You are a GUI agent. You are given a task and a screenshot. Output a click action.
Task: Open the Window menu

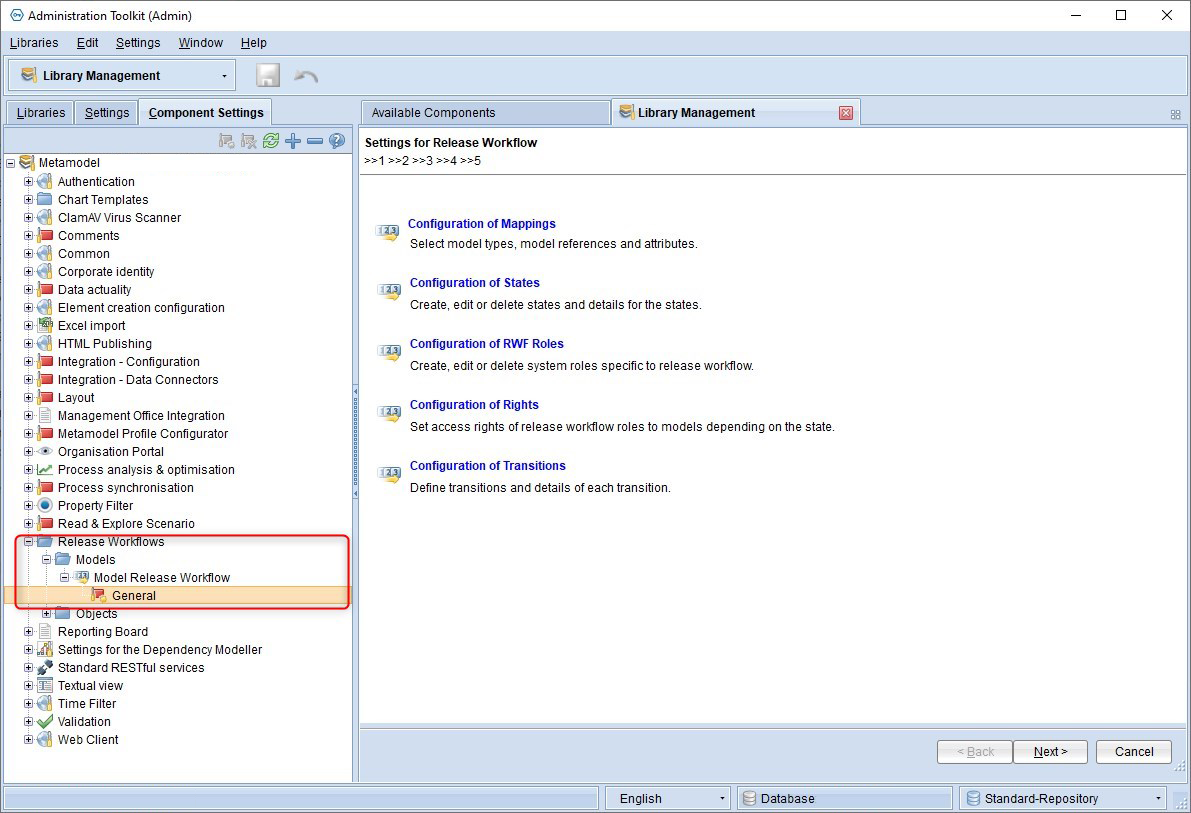point(201,43)
